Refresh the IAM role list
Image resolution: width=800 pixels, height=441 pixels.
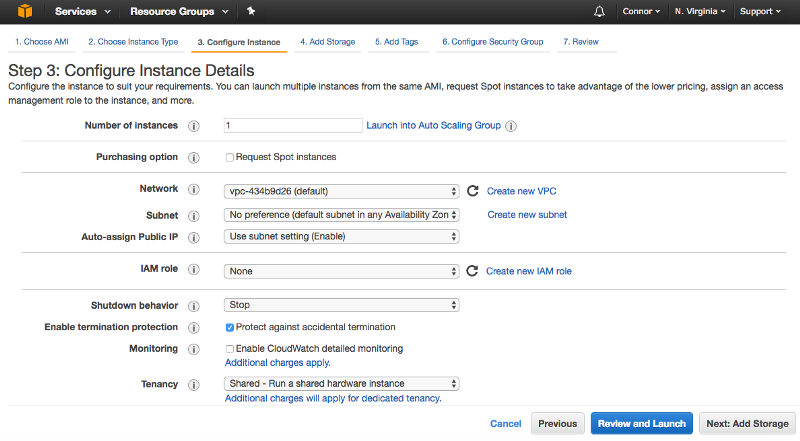[x=473, y=271]
